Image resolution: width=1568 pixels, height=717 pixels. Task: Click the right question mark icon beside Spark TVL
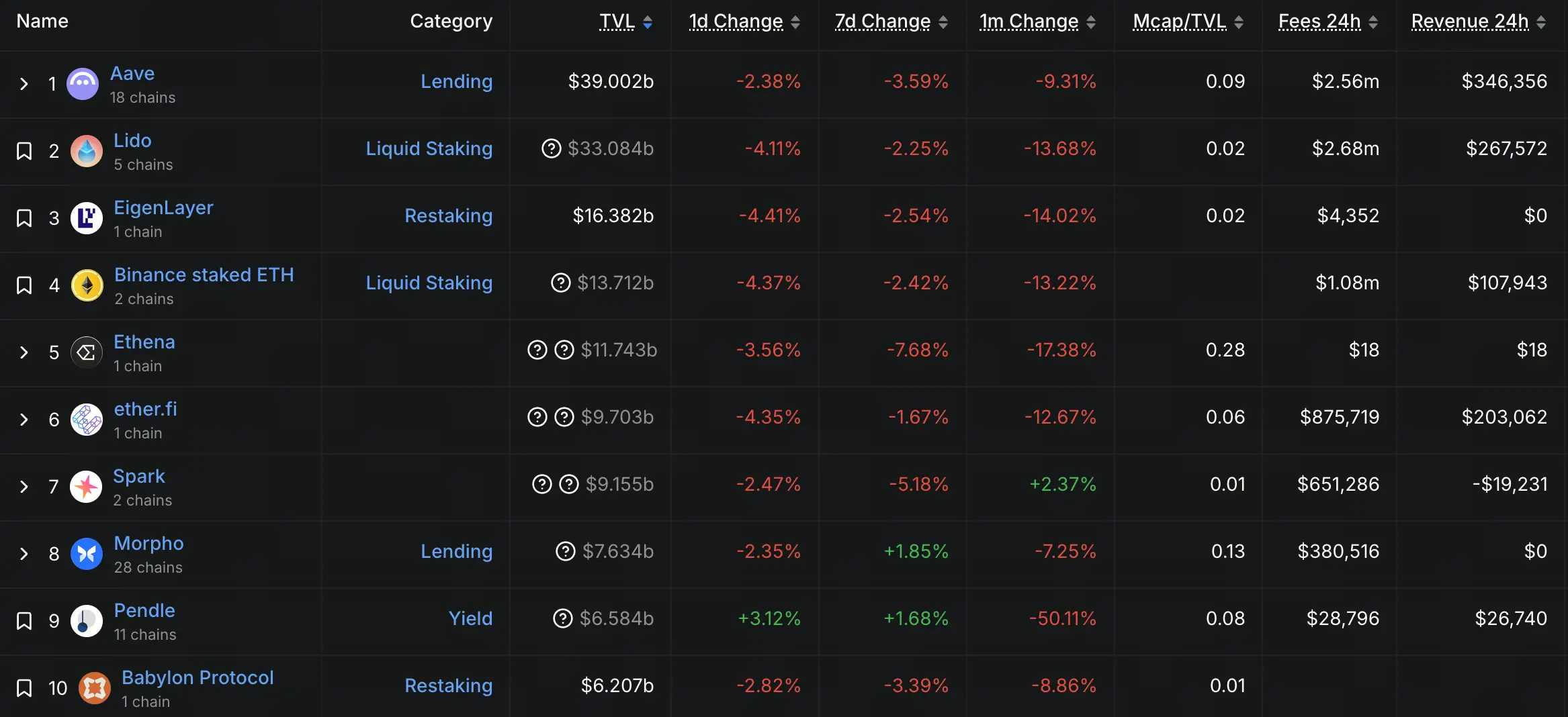pyautogui.click(x=569, y=484)
